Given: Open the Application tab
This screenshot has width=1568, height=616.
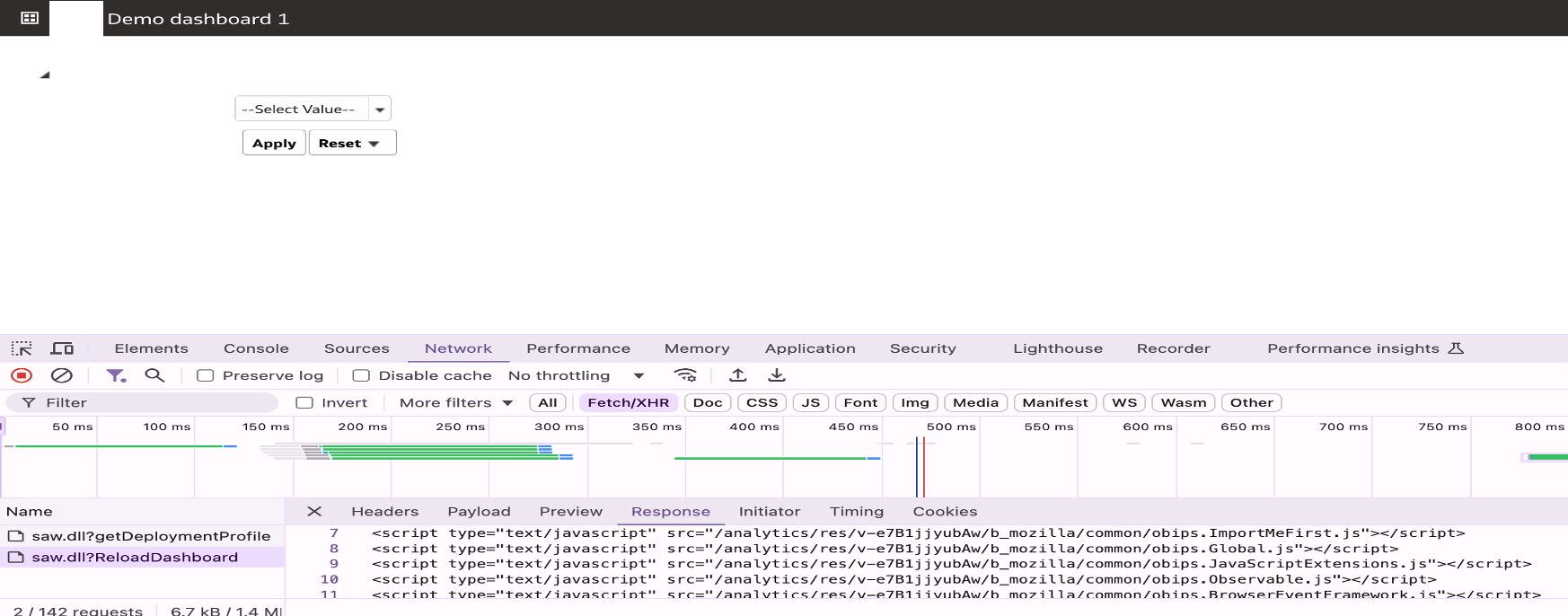Looking at the screenshot, I should tap(810, 348).
